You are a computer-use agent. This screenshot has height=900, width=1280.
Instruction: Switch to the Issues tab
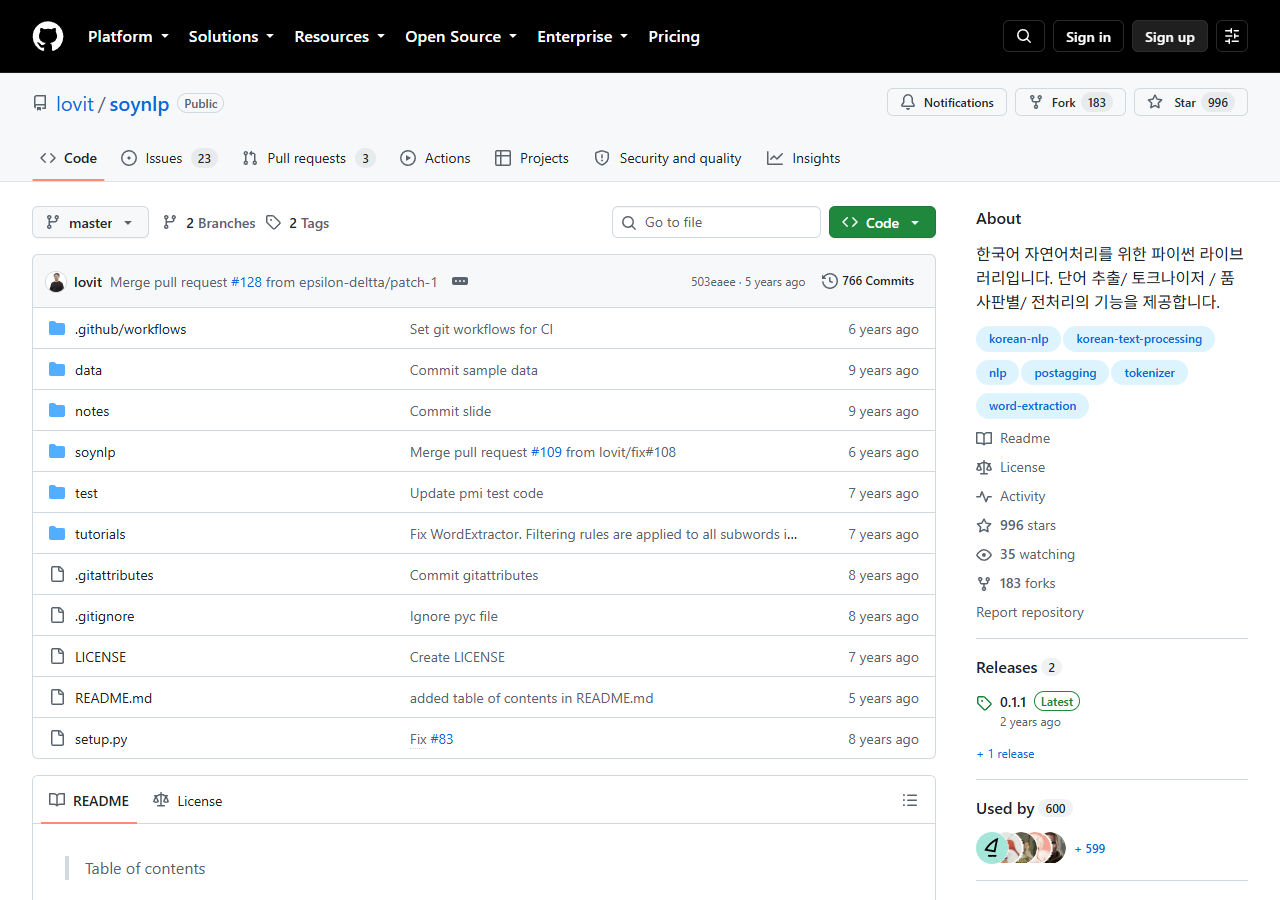(x=169, y=158)
